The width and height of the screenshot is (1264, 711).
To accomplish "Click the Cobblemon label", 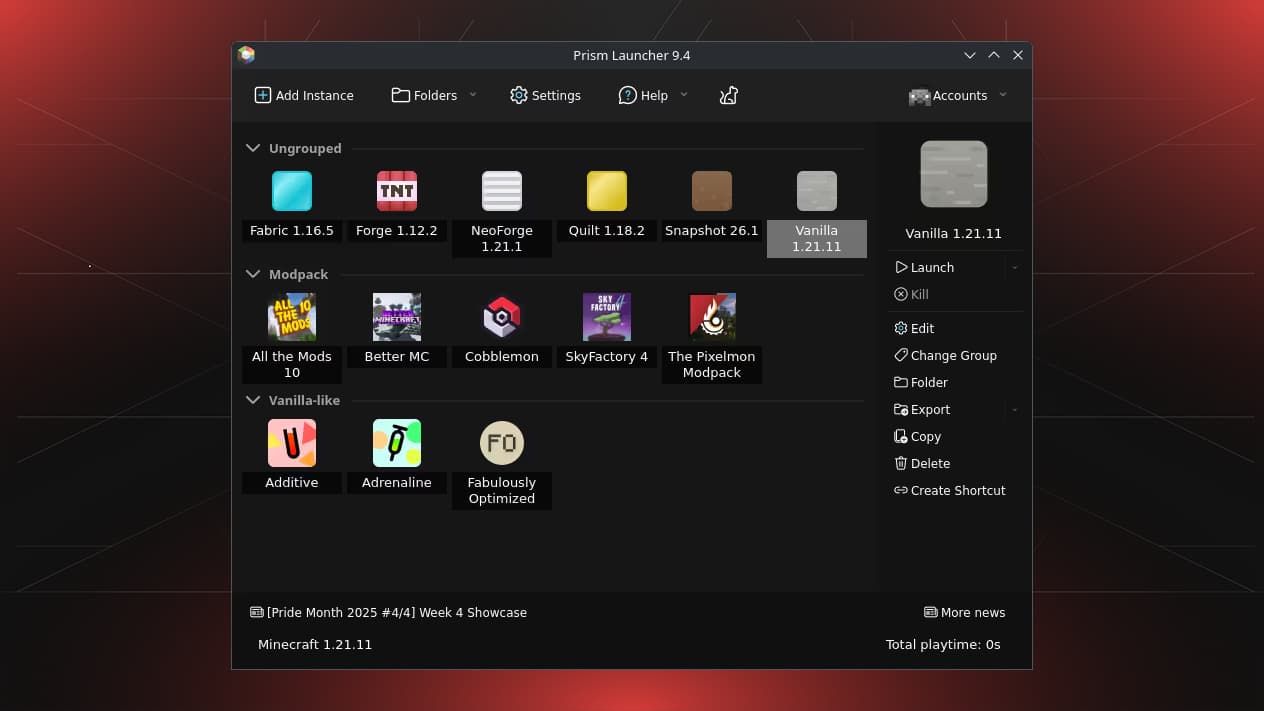I will coord(502,356).
